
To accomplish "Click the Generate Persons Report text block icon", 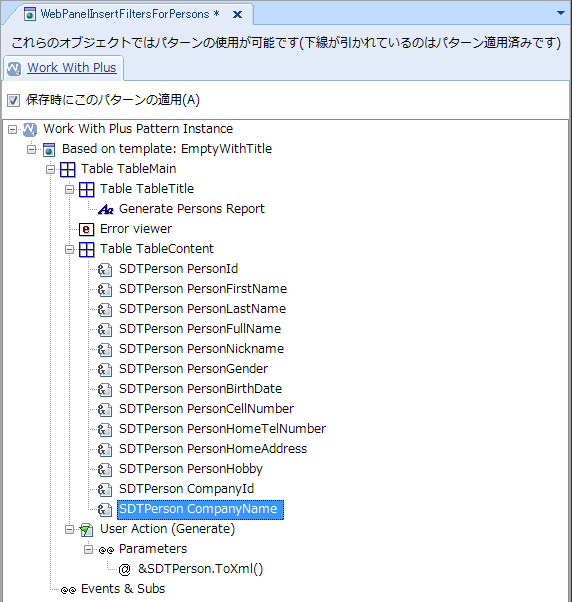I will pos(106,209).
